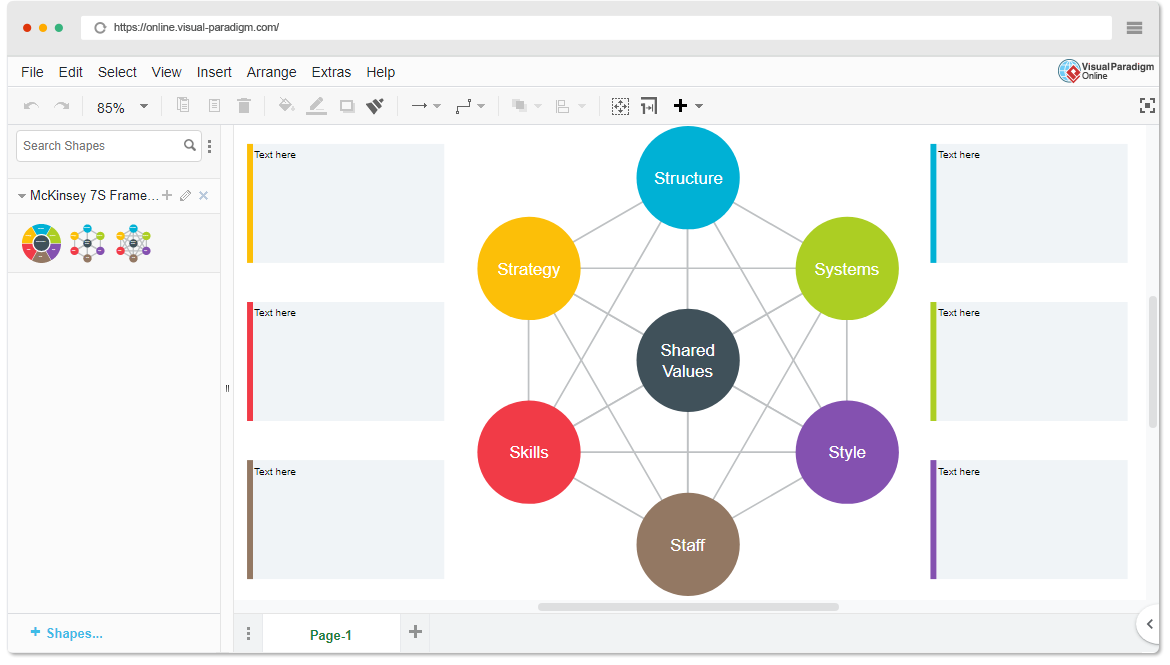
Task: Expand the right format panel arrow
Action: point(1149,624)
